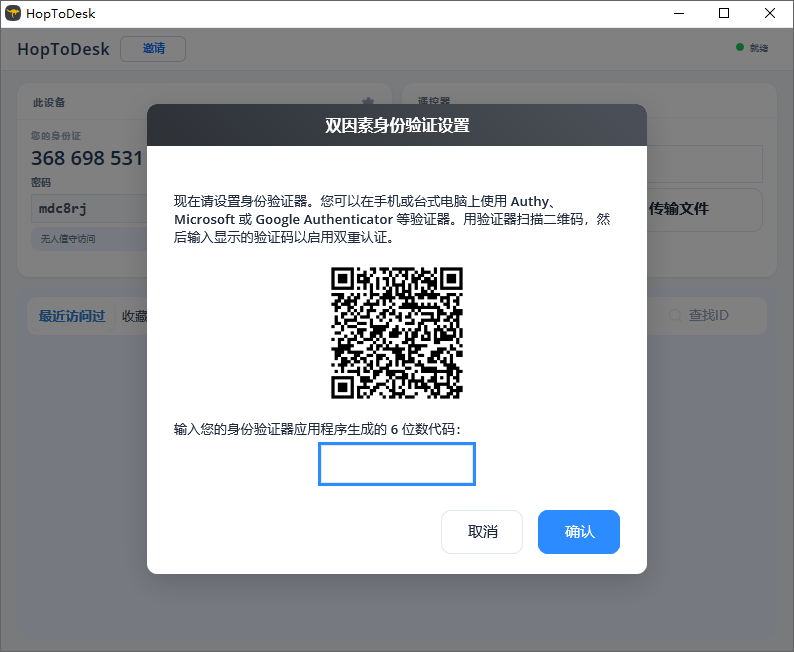Click the 确认 confirm button
794x652 pixels.
(579, 532)
